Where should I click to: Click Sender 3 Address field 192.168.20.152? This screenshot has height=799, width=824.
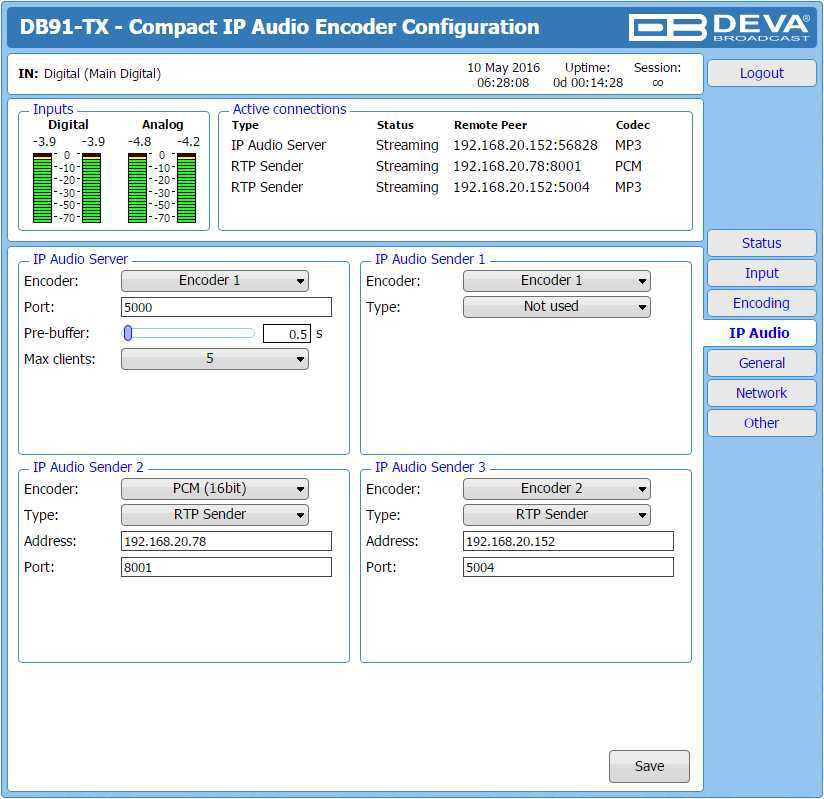click(x=568, y=541)
